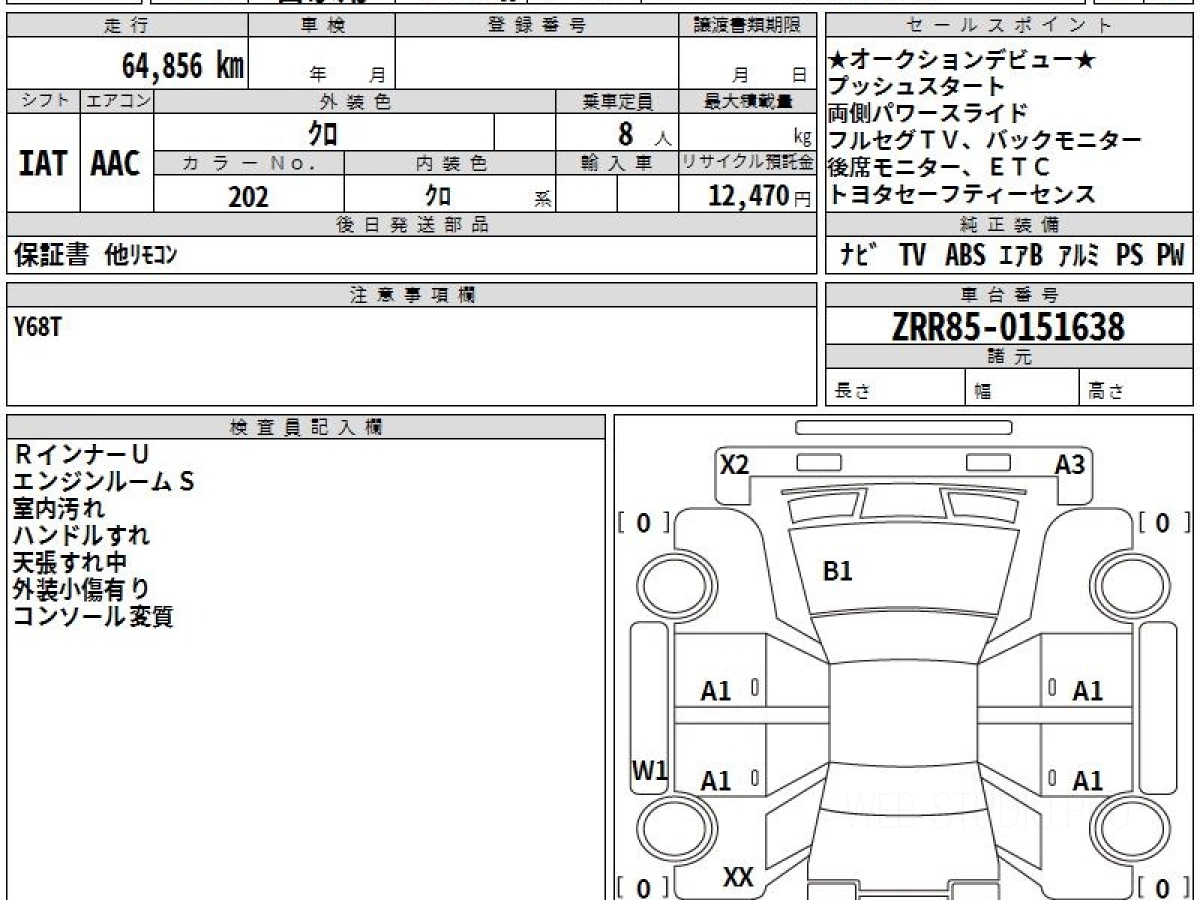1200x900 pixels.
Task: Select the エアB equipment item
Action: [1021, 256]
